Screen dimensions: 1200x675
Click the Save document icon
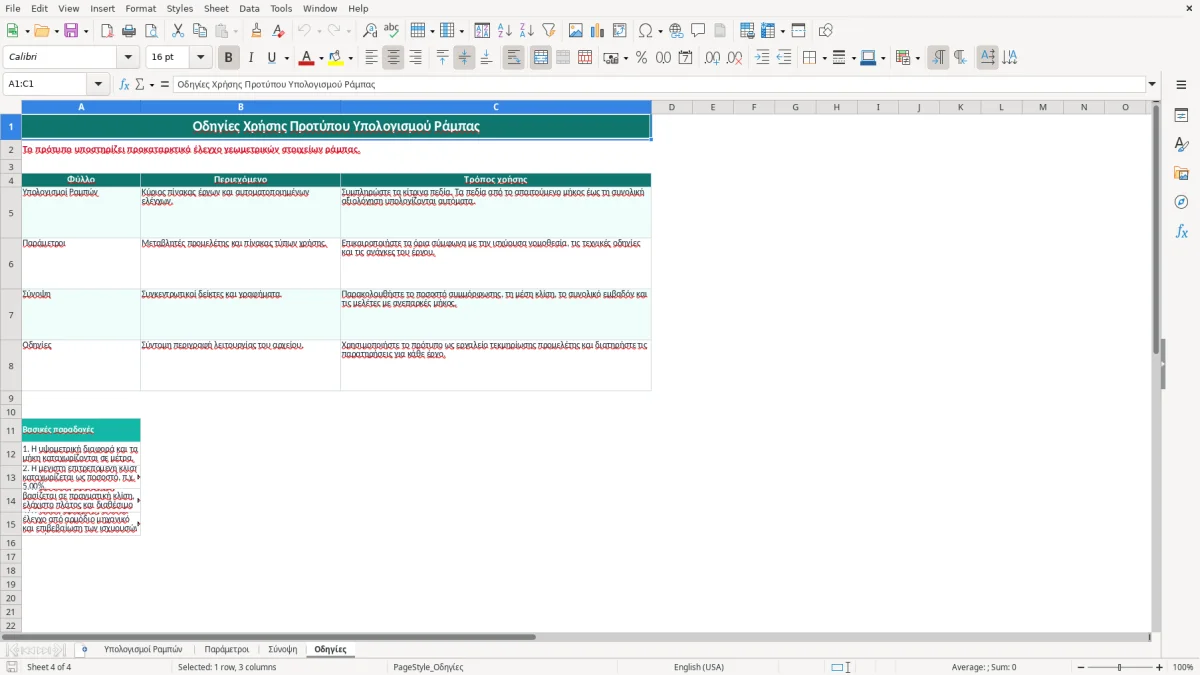click(71, 31)
